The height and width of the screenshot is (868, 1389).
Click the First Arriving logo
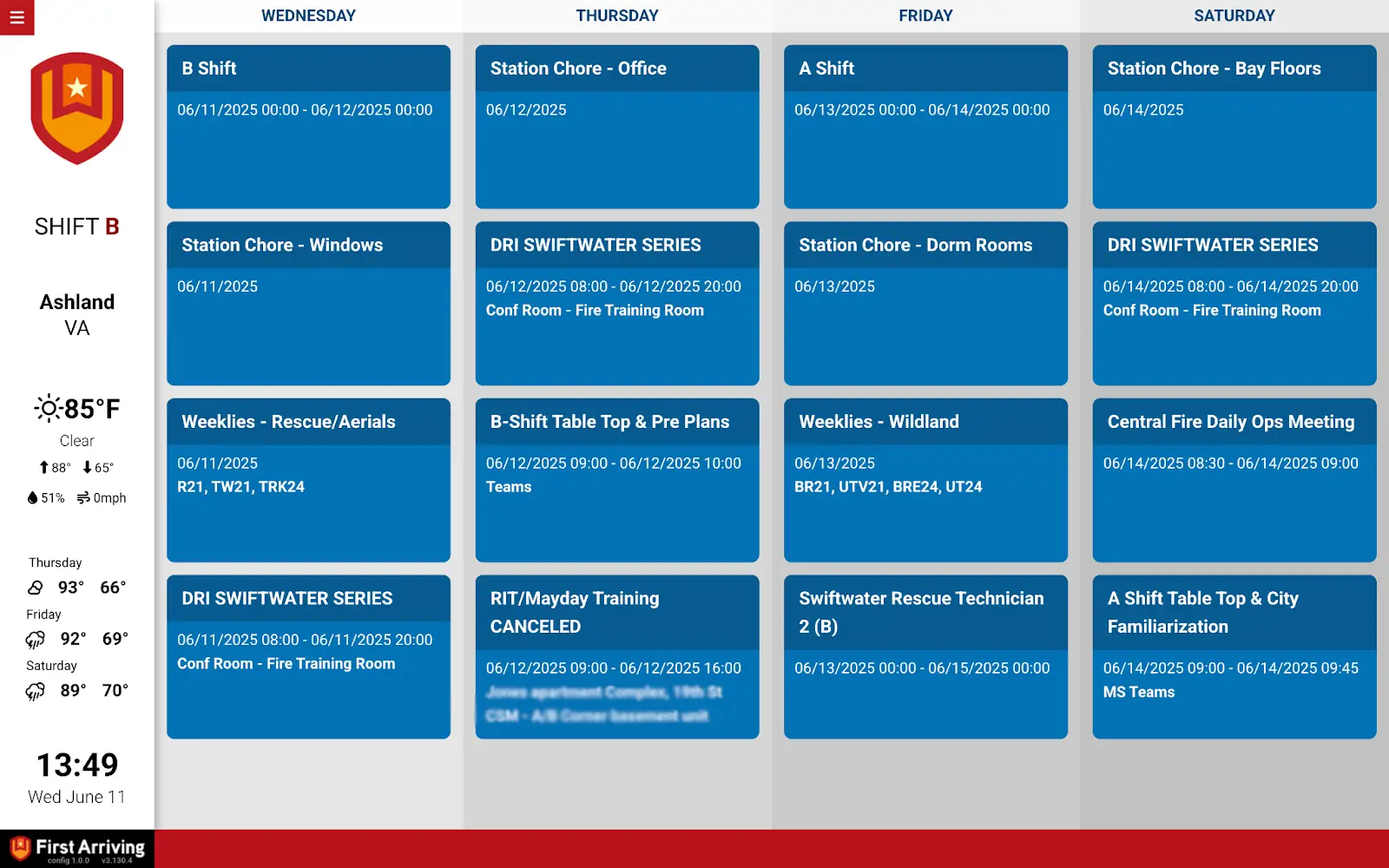click(77, 848)
